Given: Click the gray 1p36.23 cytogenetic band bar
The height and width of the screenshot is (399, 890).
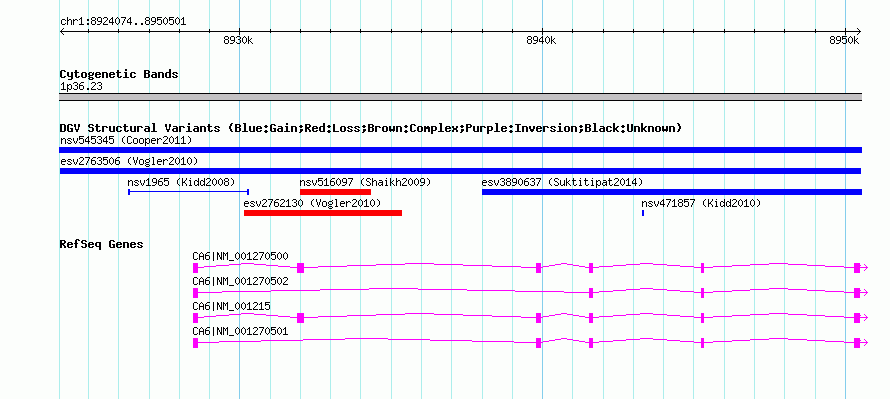Looking at the screenshot, I should pyautogui.click(x=460, y=97).
